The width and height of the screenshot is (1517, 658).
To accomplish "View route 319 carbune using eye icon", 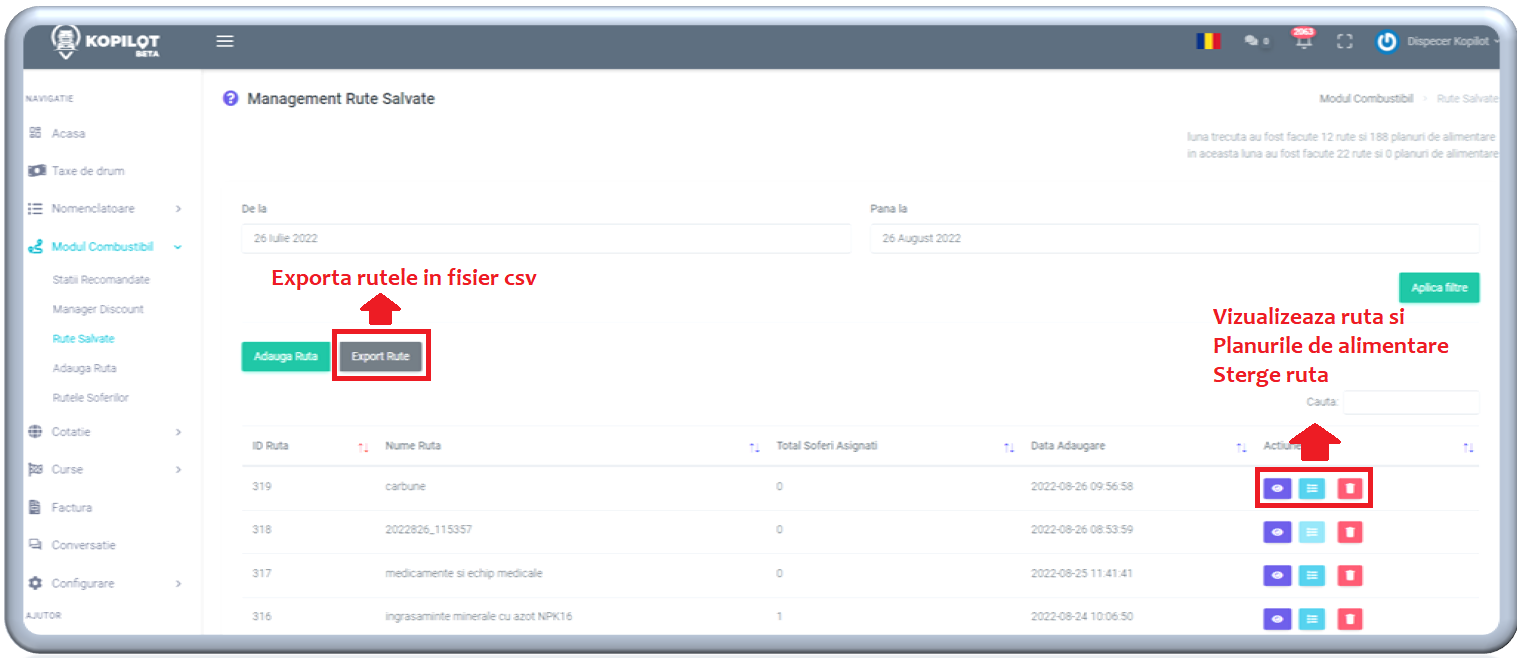I will tap(1277, 488).
